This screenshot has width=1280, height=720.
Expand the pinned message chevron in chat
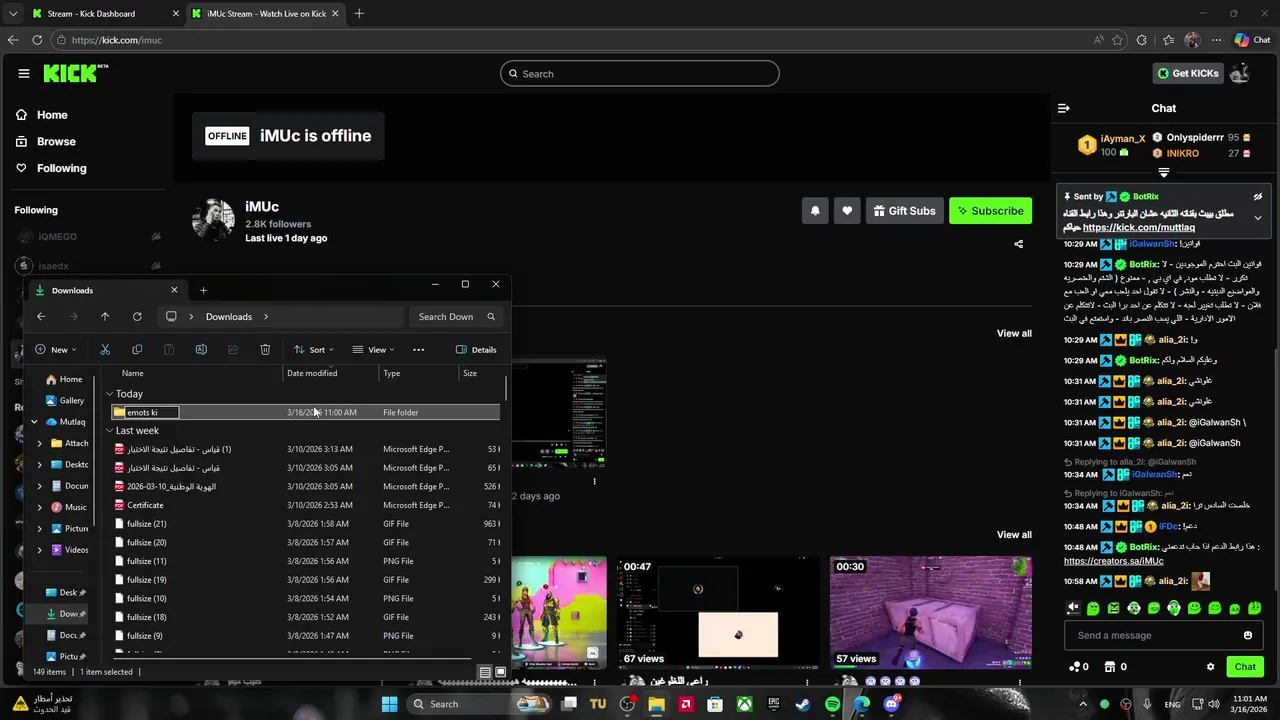click(x=1258, y=218)
